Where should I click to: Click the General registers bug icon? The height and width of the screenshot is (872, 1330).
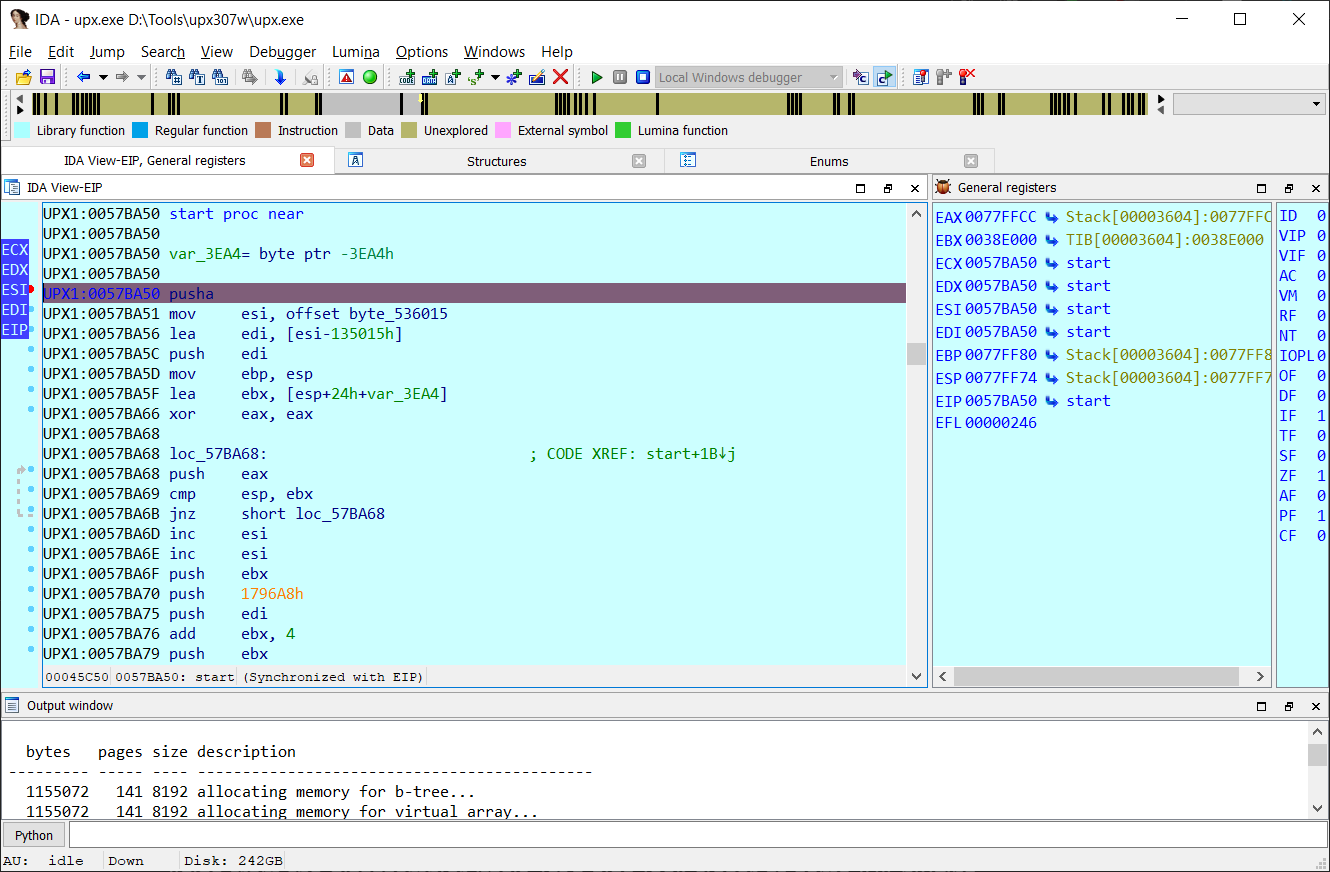pos(943,187)
